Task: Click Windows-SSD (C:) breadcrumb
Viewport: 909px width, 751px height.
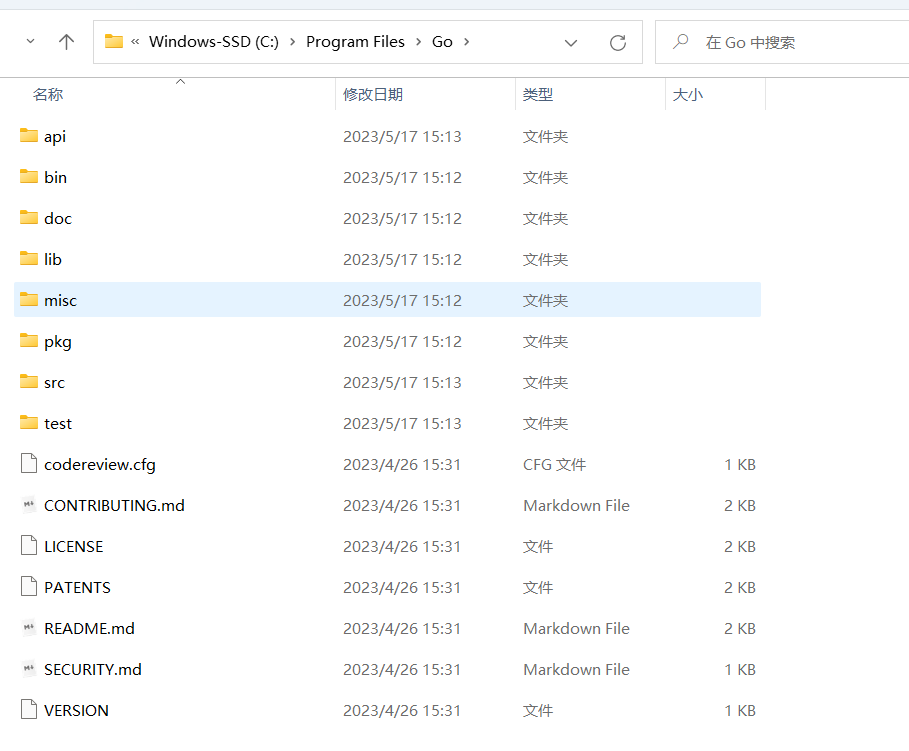Action: coord(214,42)
